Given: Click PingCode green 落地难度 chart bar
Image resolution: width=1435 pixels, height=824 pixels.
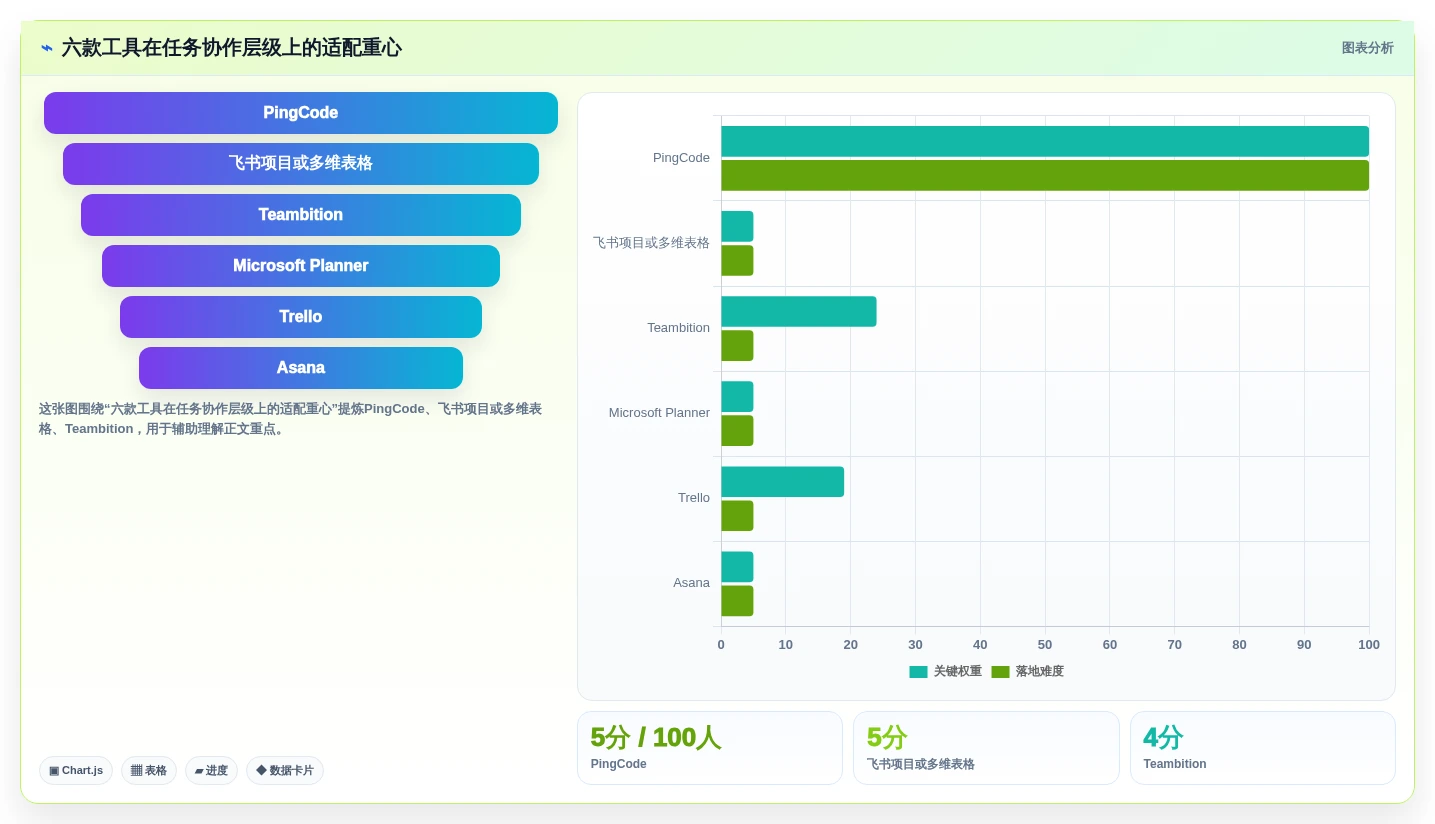Looking at the screenshot, I should point(1045,175).
